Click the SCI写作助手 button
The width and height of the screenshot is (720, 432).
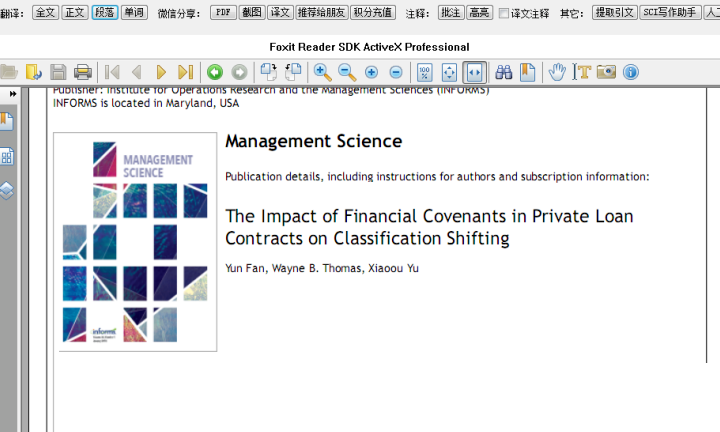pos(670,12)
